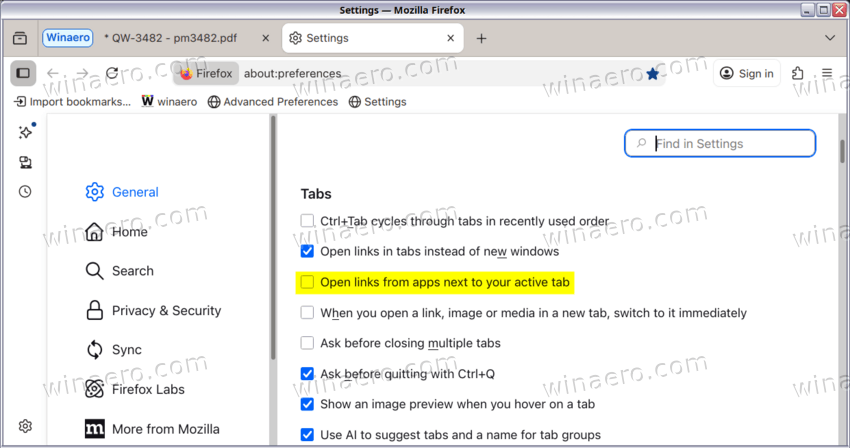Open Advanced Preferences bookmark

point(273,101)
